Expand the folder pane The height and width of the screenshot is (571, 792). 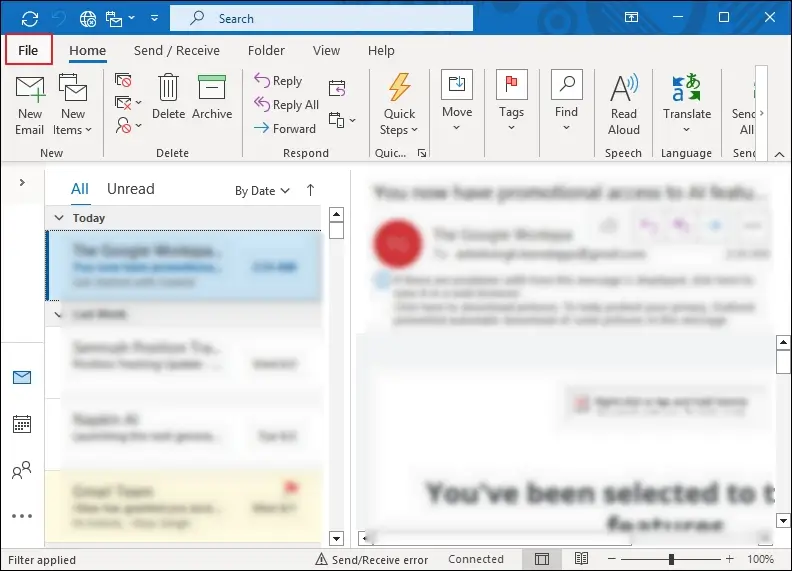pyautogui.click(x=22, y=182)
